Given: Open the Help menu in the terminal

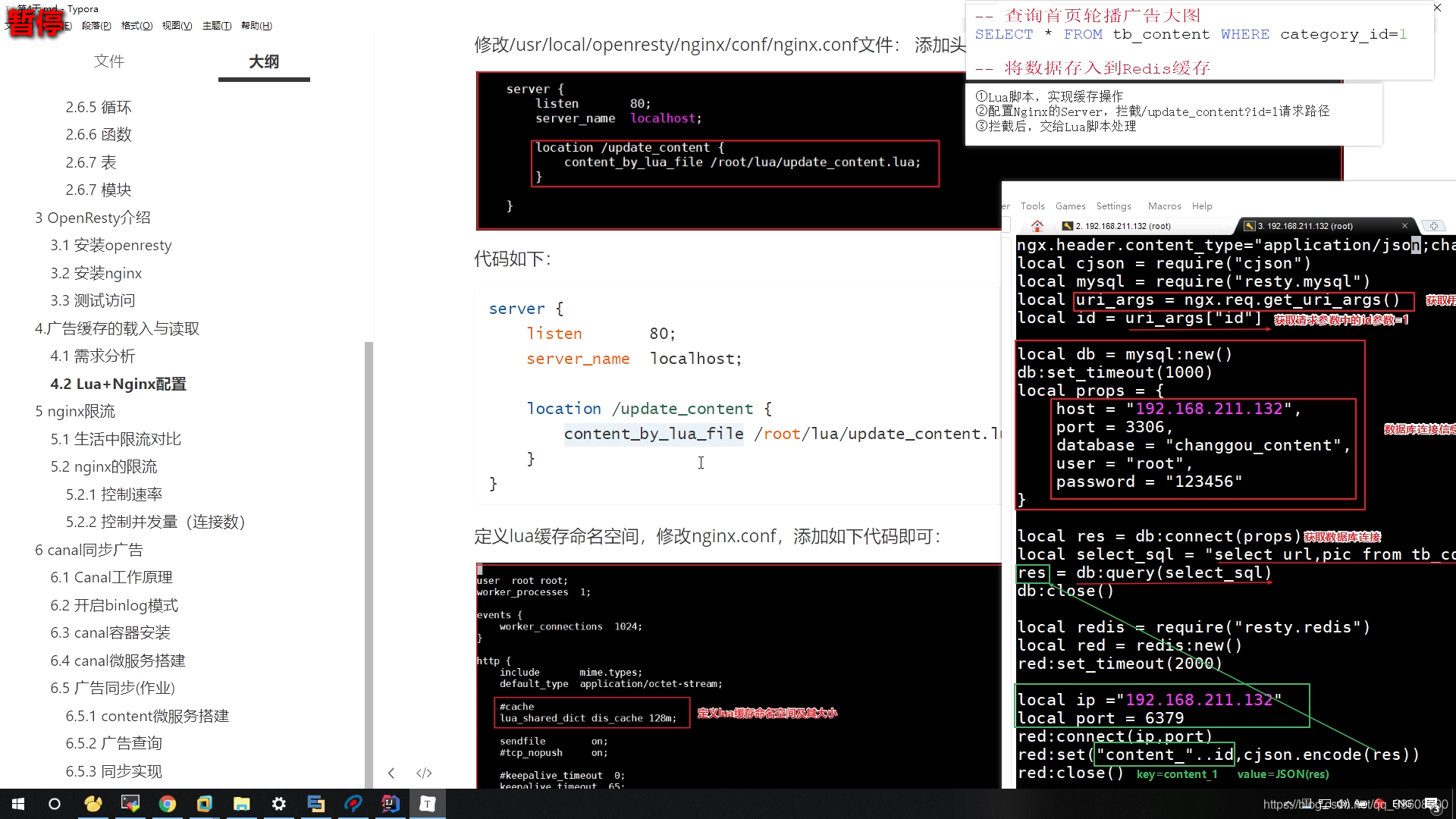Looking at the screenshot, I should point(1202,206).
